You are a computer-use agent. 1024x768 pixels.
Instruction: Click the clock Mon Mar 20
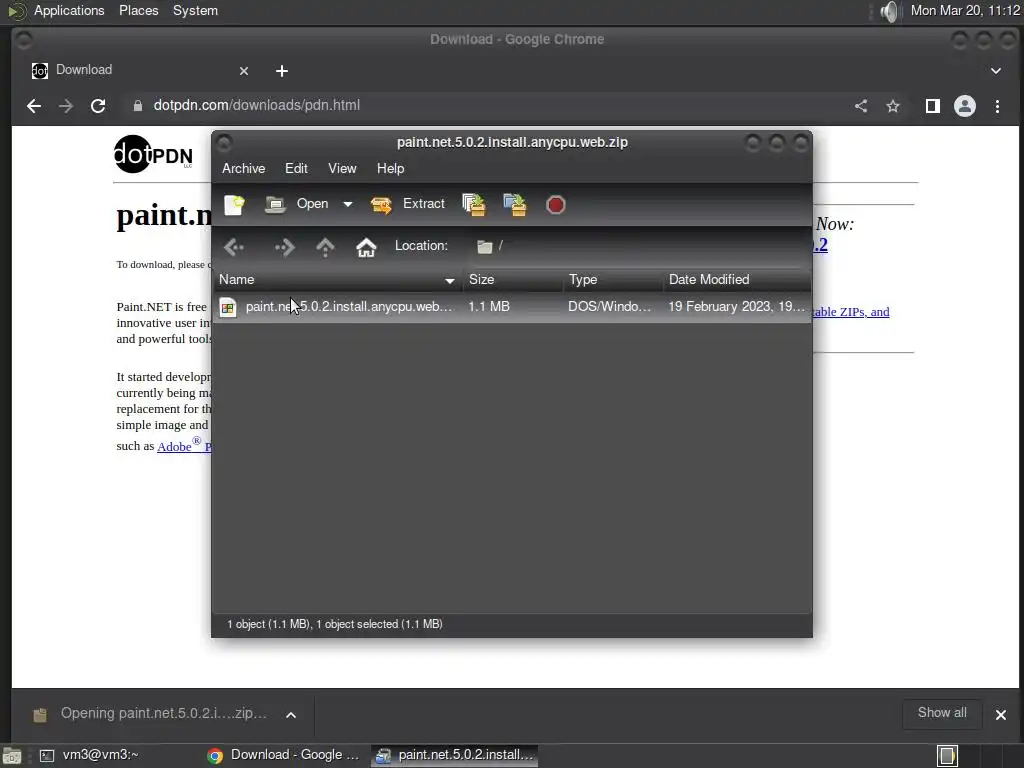(x=965, y=11)
